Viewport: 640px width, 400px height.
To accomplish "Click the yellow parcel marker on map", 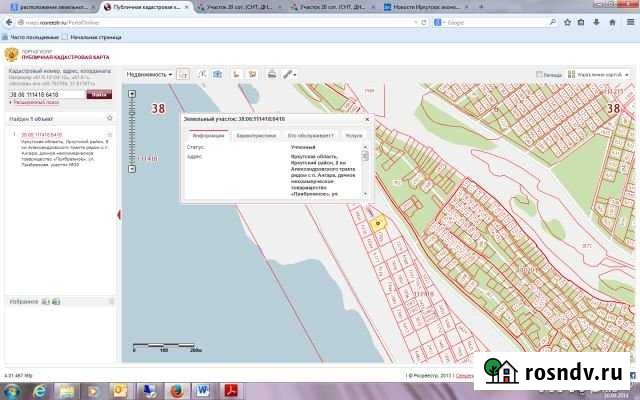I will pos(377,224).
